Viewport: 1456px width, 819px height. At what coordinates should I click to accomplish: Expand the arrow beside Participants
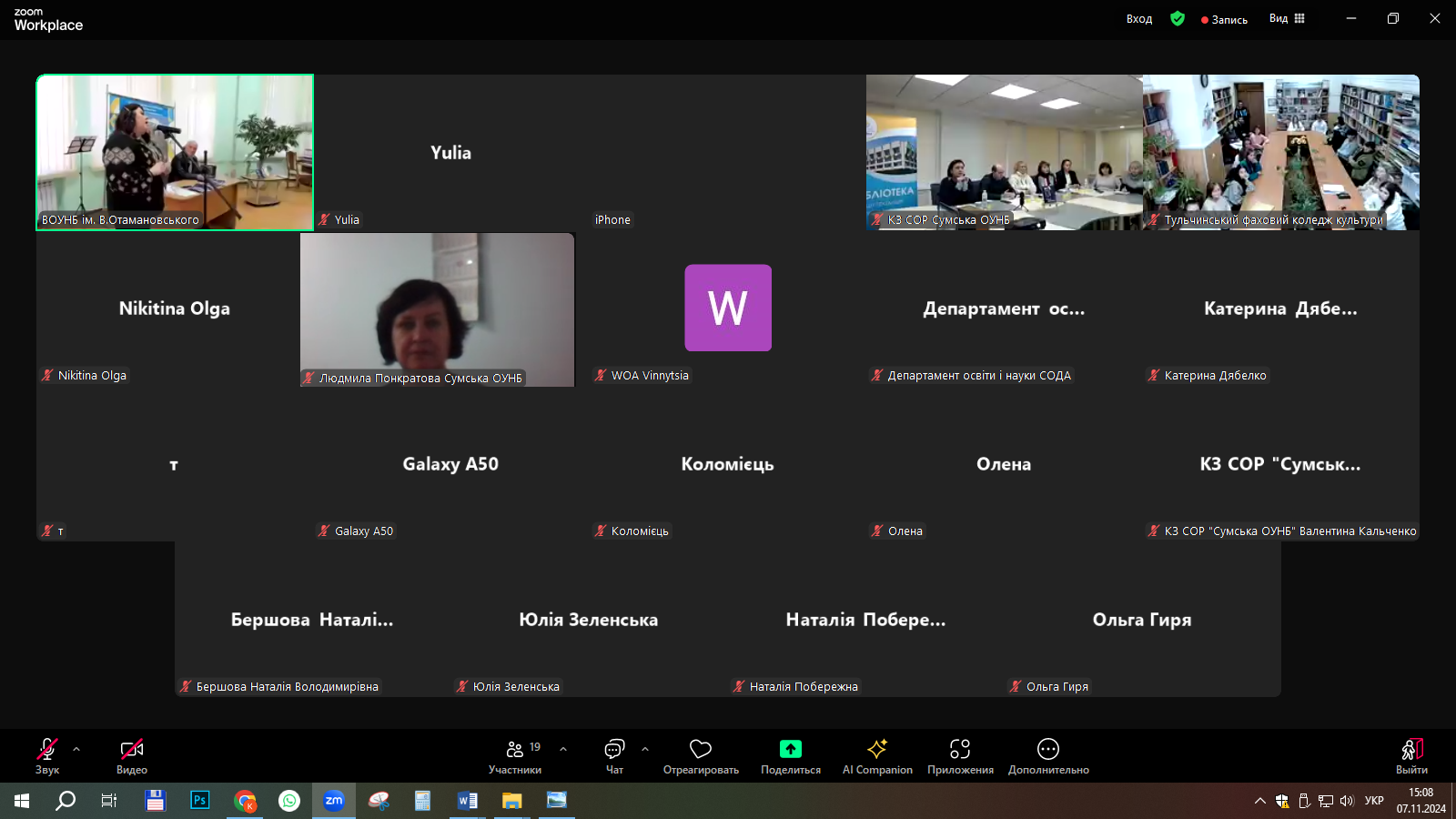click(x=563, y=749)
